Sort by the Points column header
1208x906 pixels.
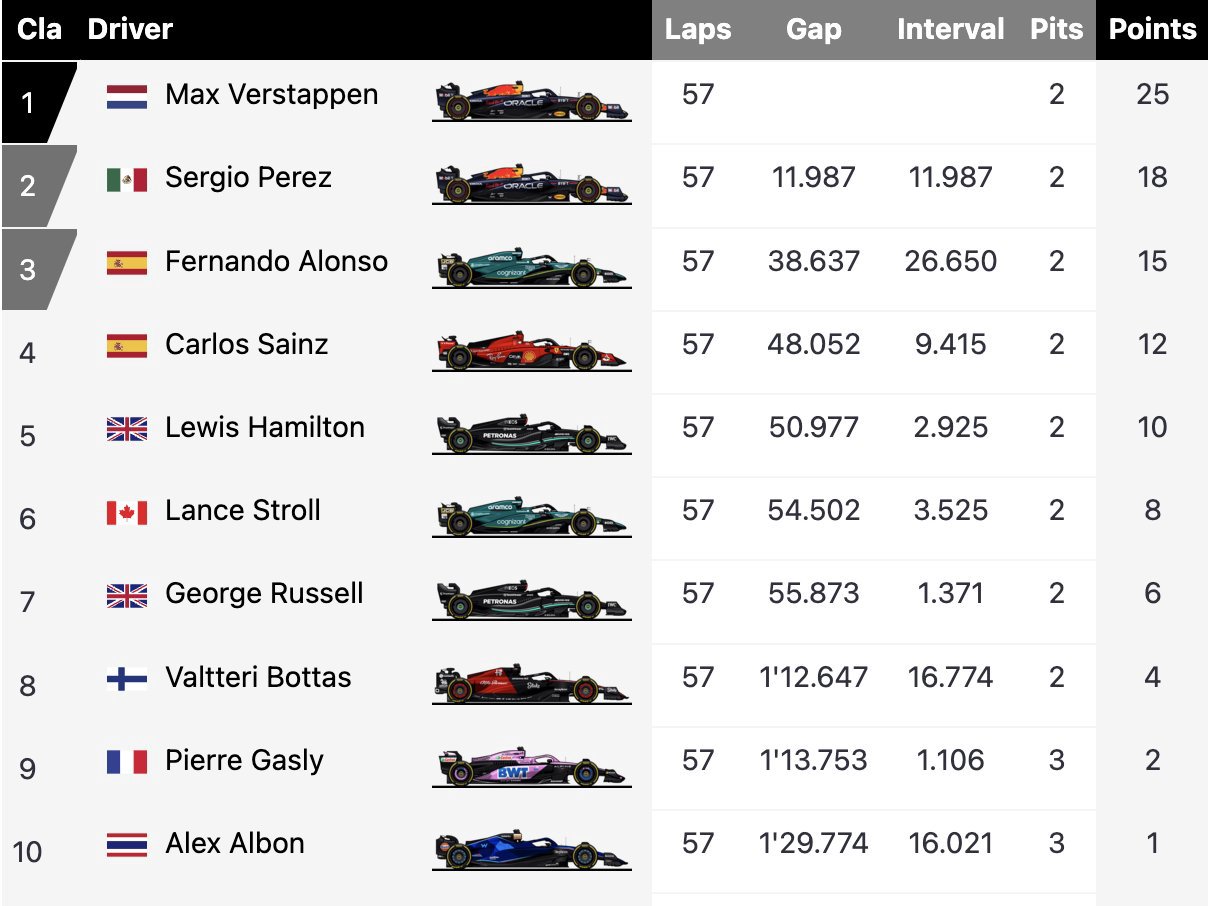[x=1152, y=30]
